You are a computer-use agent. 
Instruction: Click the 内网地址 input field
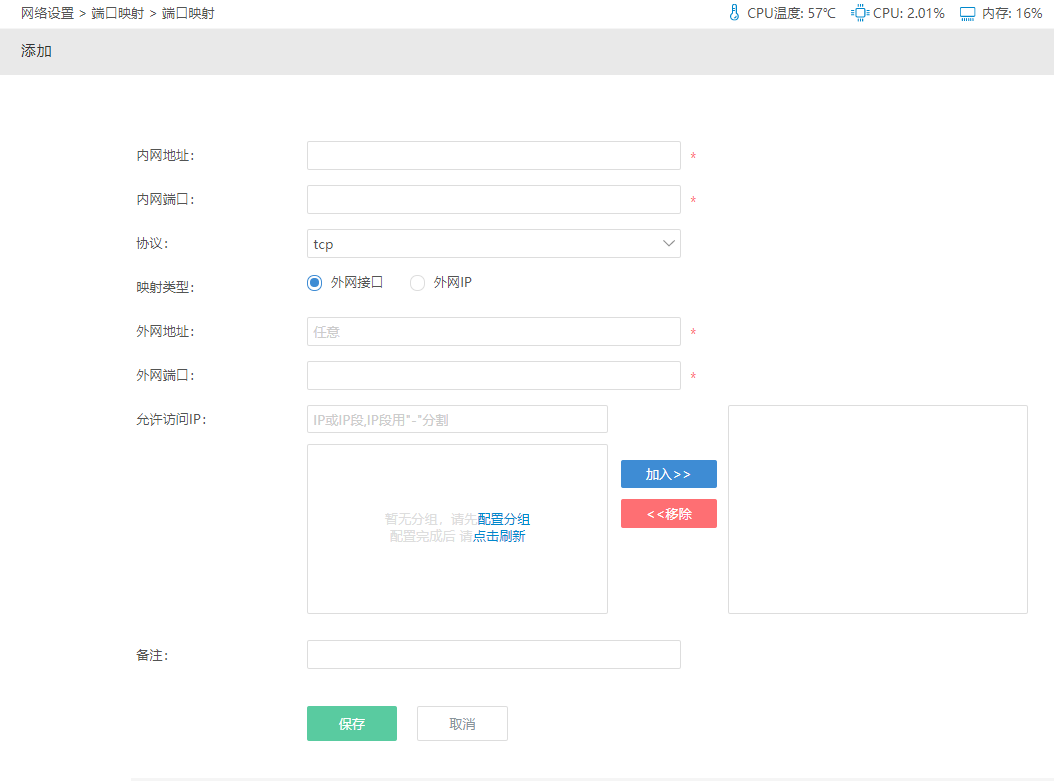[x=493, y=155]
